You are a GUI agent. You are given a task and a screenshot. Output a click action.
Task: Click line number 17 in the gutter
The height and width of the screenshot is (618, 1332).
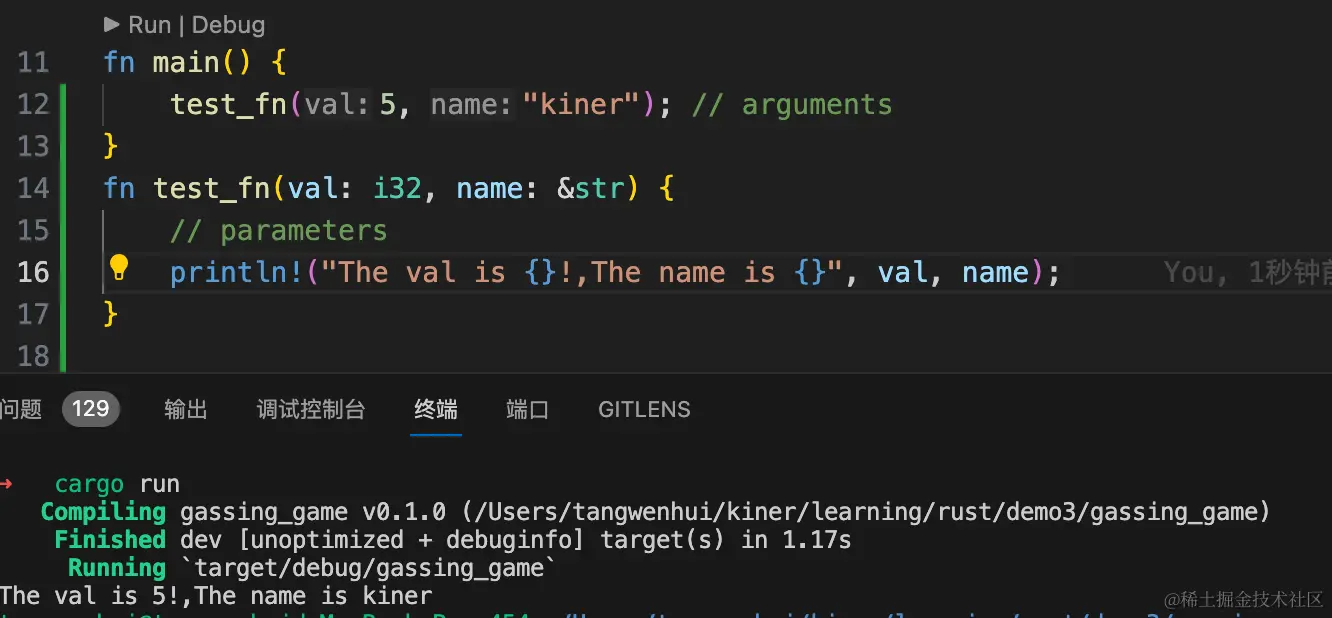click(x=33, y=315)
